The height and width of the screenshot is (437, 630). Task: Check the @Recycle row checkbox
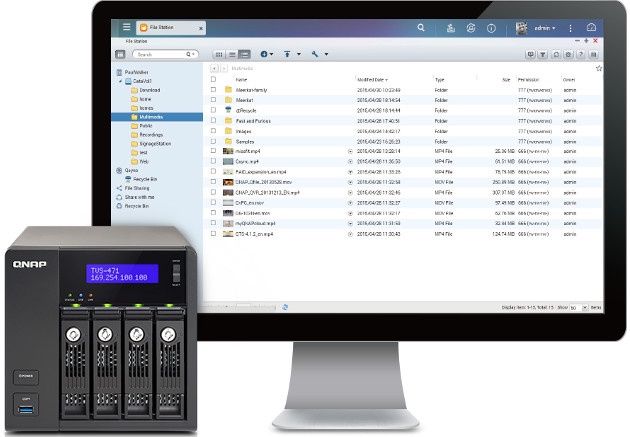tap(213, 110)
